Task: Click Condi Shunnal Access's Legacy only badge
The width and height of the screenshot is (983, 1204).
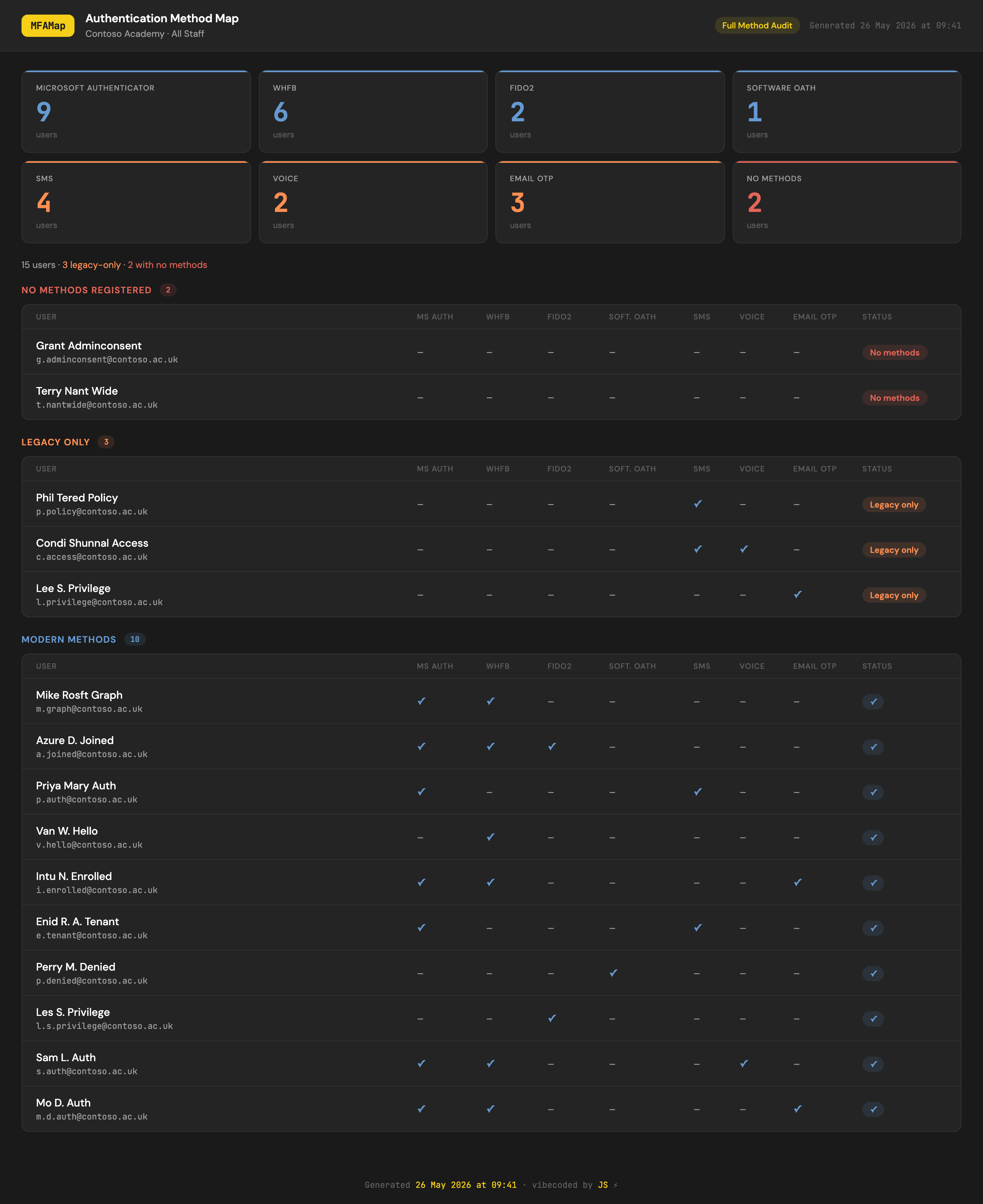Action: tap(894, 550)
